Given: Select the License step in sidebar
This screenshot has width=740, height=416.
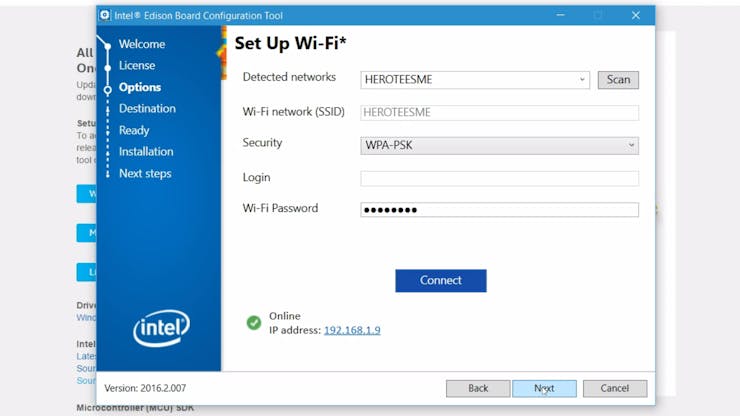Looking at the screenshot, I should [x=137, y=65].
